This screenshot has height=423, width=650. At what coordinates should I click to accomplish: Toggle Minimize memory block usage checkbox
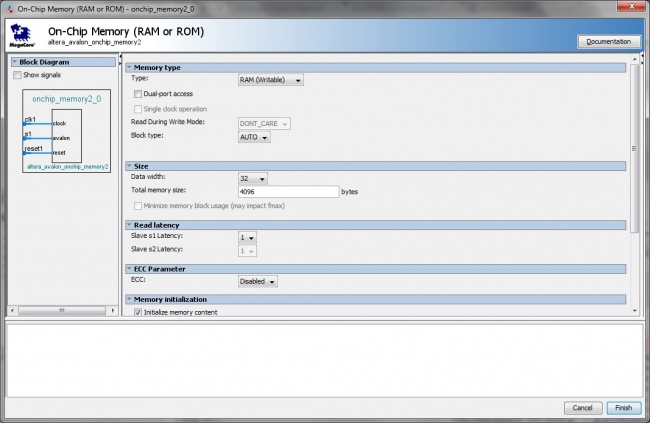click(138, 206)
